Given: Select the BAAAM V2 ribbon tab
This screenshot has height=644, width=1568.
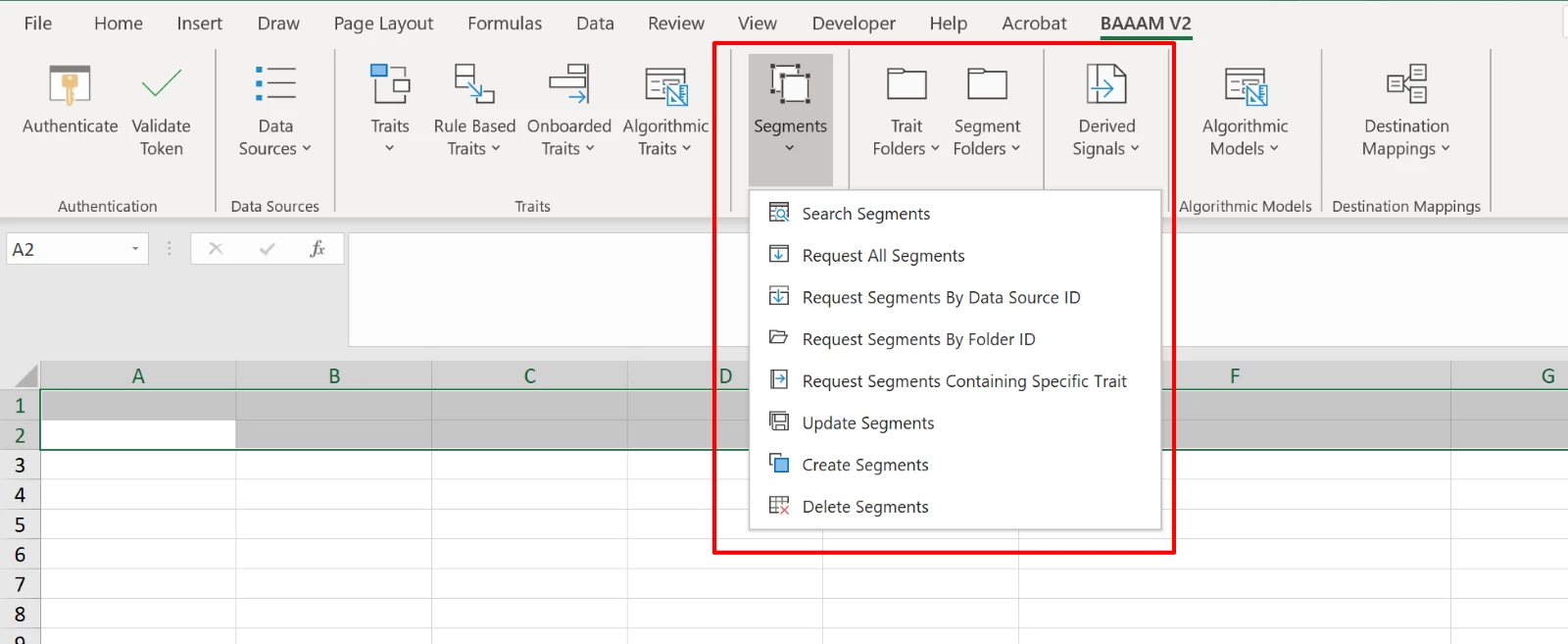Looking at the screenshot, I should pos(1146,23).
